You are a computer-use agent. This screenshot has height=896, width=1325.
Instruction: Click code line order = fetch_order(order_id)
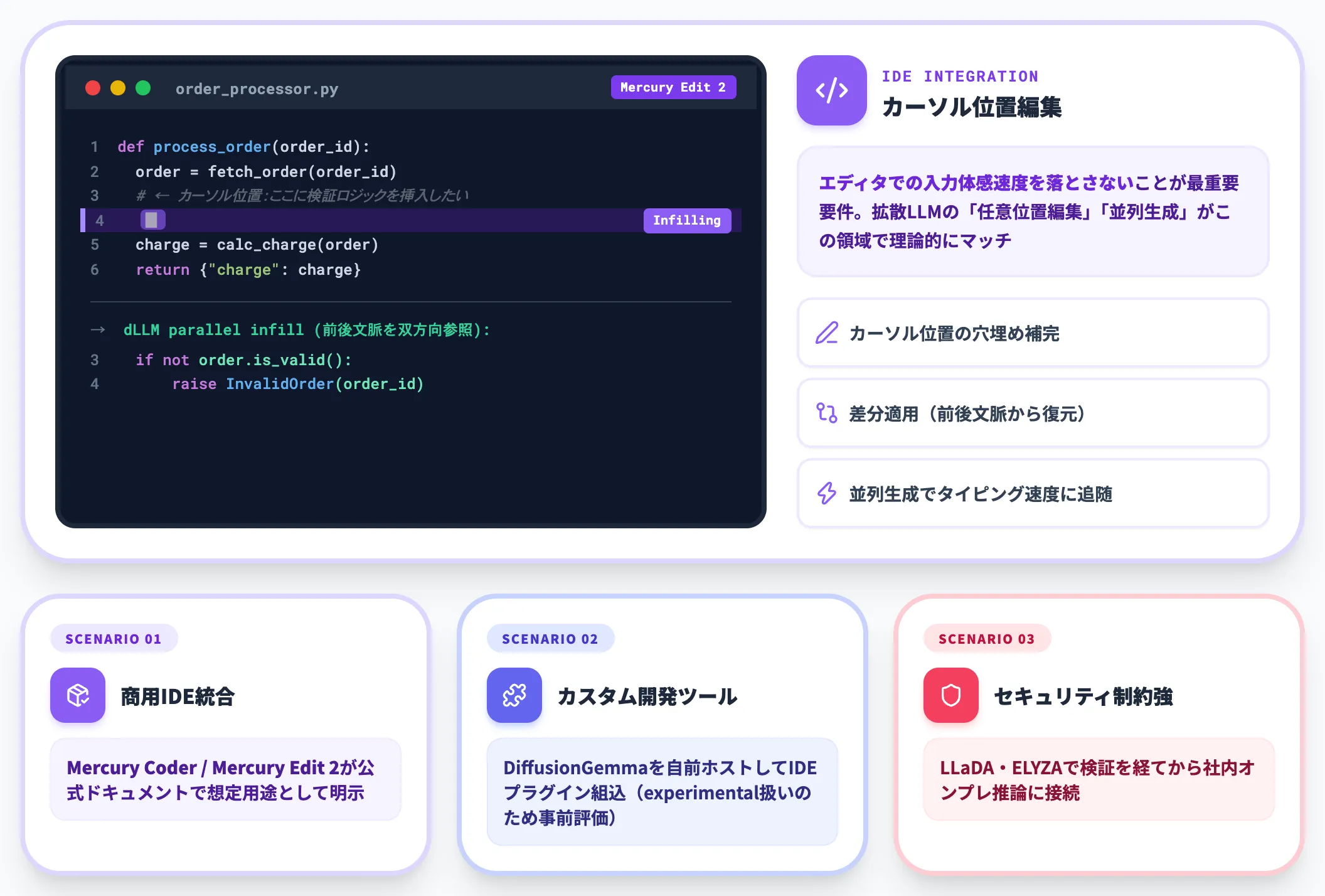pos(266,172)
